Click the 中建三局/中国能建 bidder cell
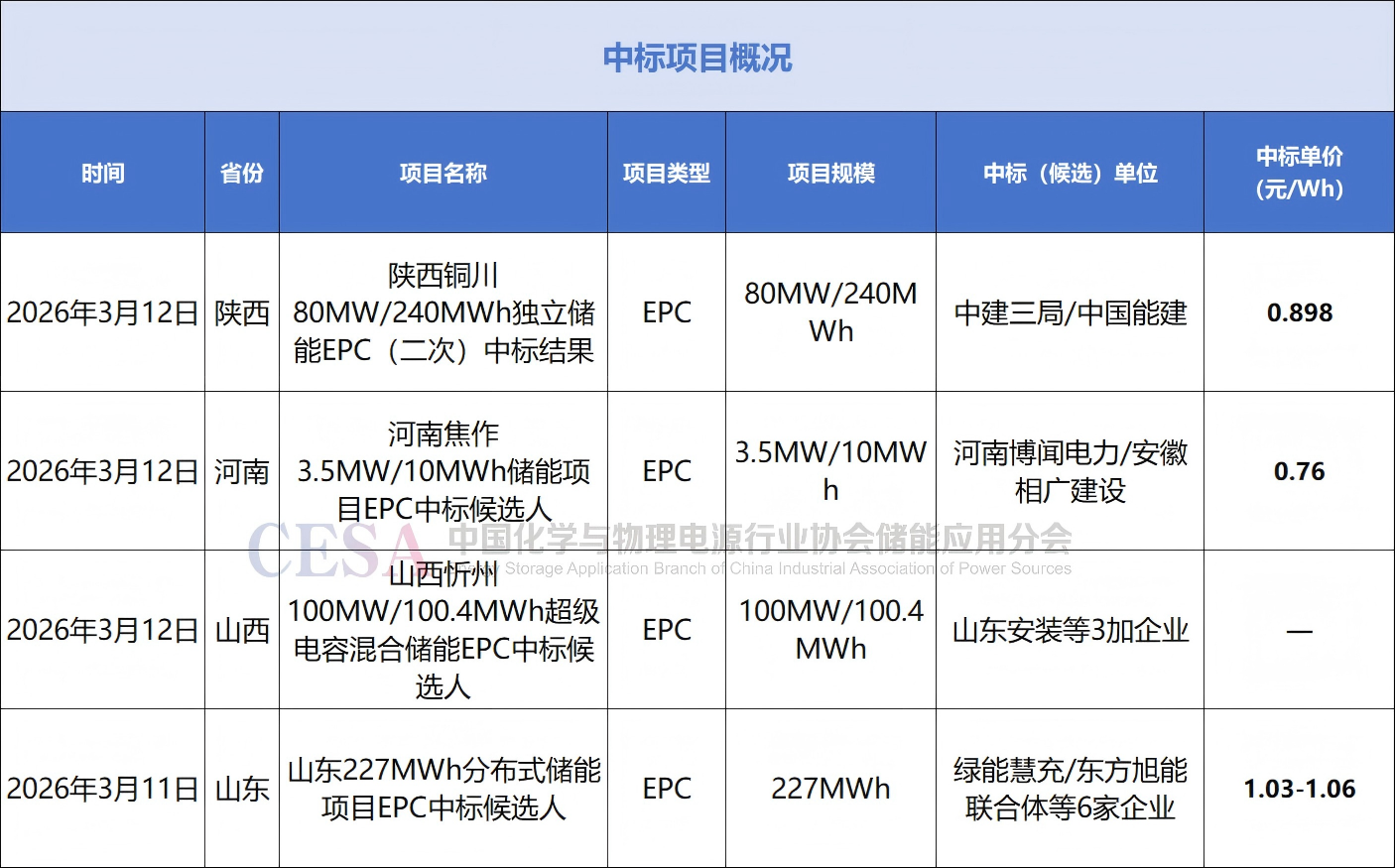This screenshot has height=868, width=1395. [x=1070, y=312]
